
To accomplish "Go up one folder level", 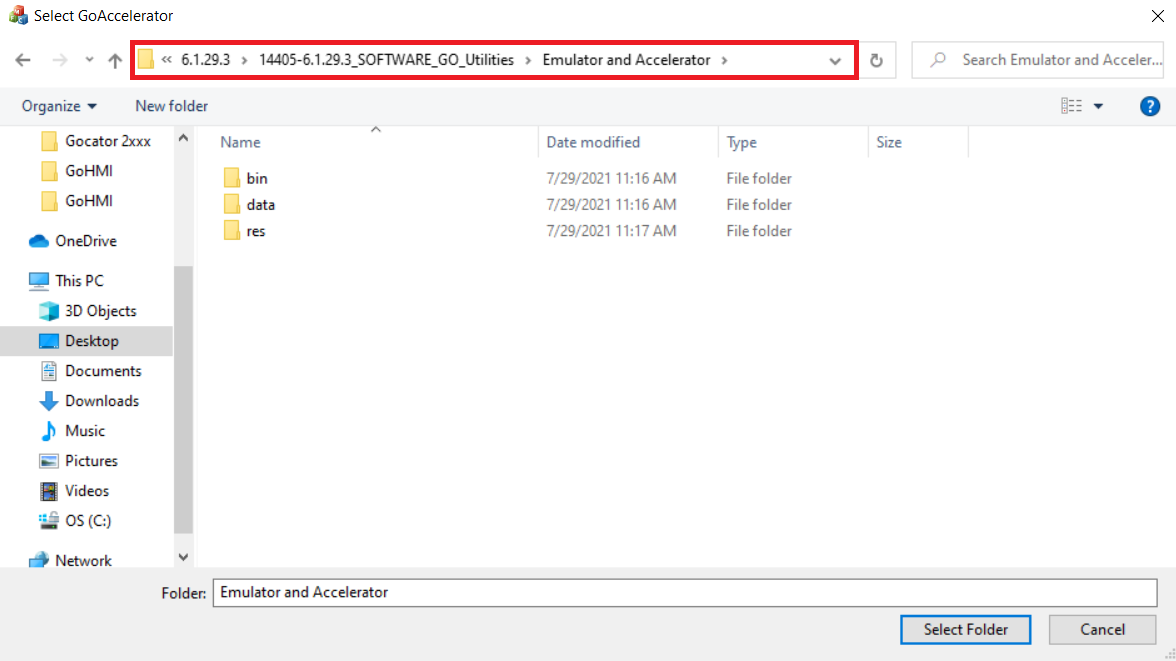I will coord(115,60).
